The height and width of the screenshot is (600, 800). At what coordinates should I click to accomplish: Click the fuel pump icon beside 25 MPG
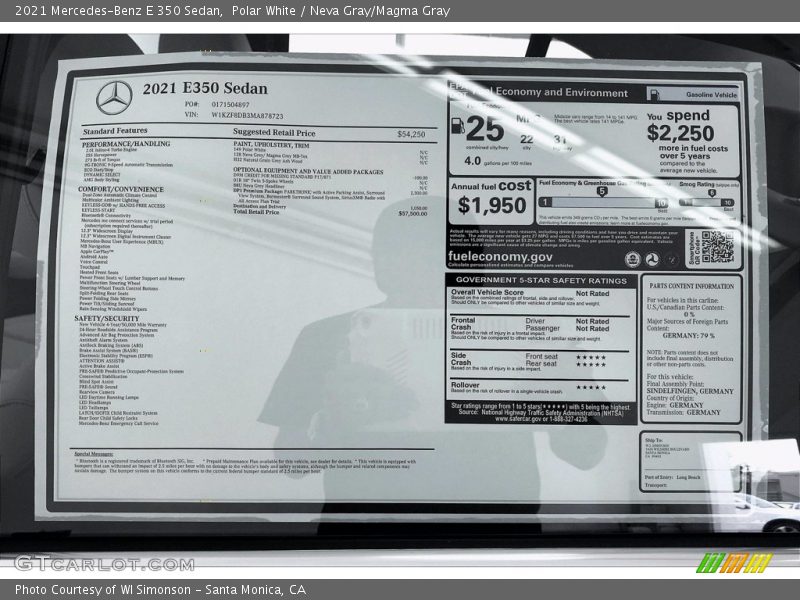(458, 126)
